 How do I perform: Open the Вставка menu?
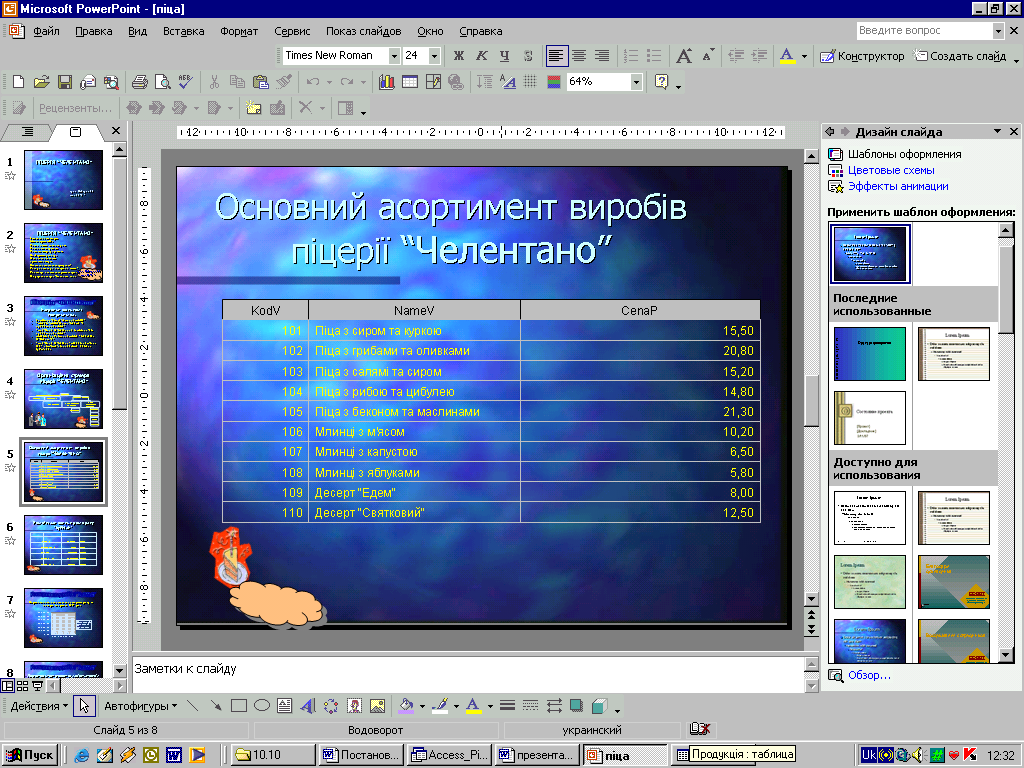pos(184,31)
